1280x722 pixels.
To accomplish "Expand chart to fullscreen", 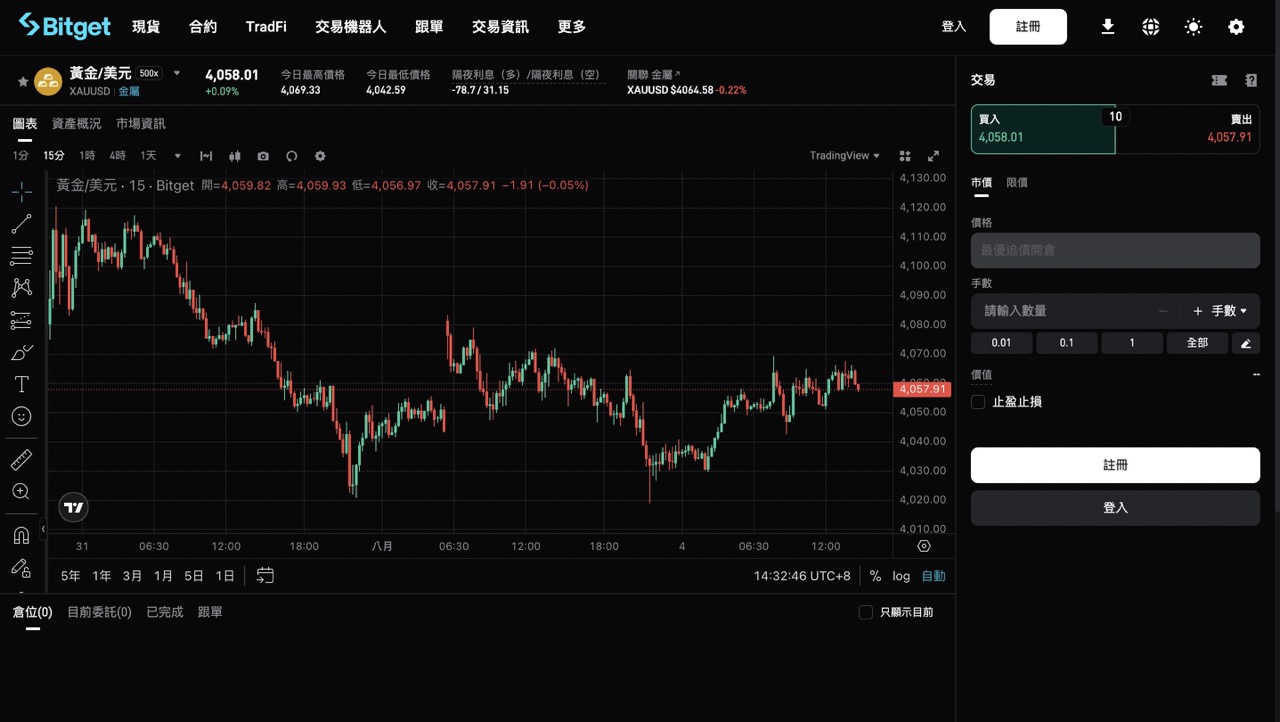I will click(934, 156).
